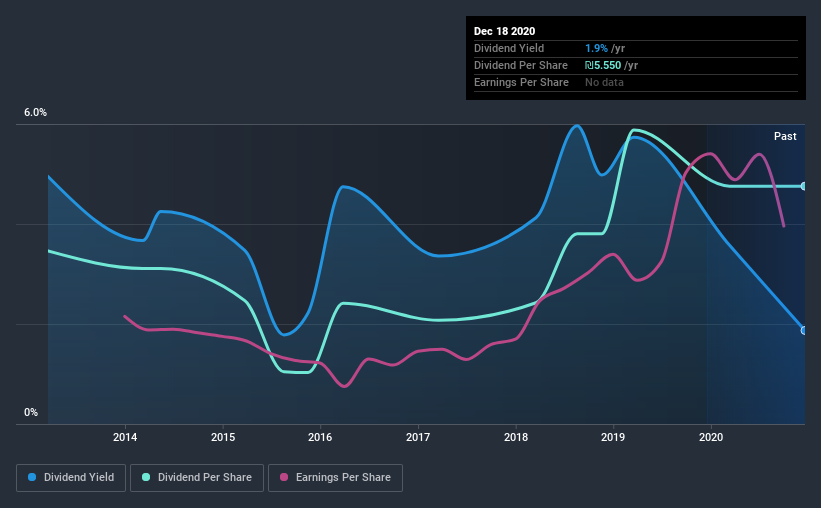Click the teal Dividend Per Share legend dot

pyautogui.click(x=146, y=477)
